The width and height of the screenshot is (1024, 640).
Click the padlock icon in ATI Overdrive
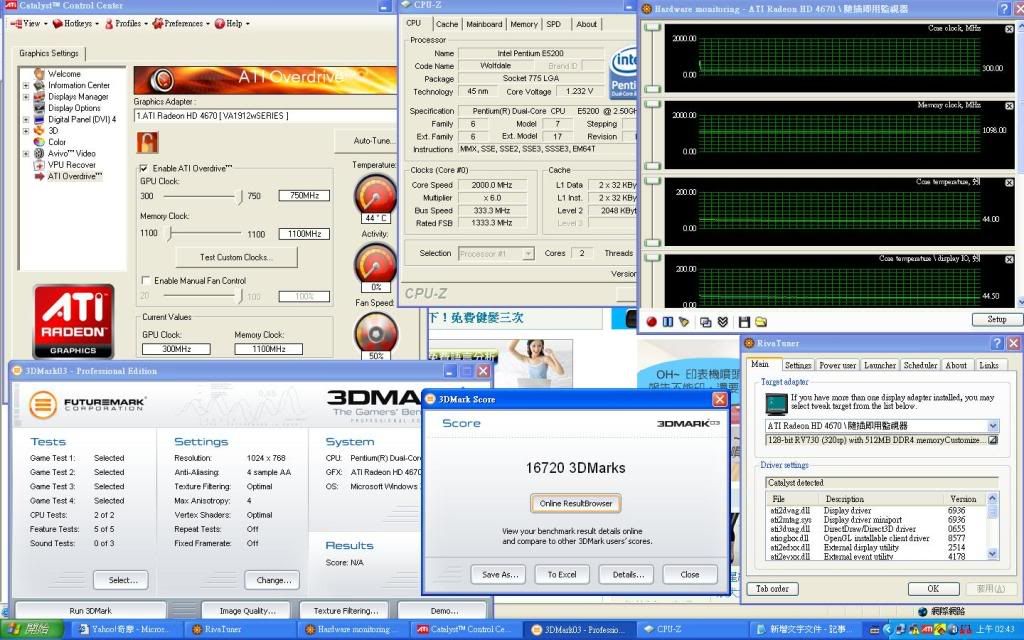click(148, 142)
